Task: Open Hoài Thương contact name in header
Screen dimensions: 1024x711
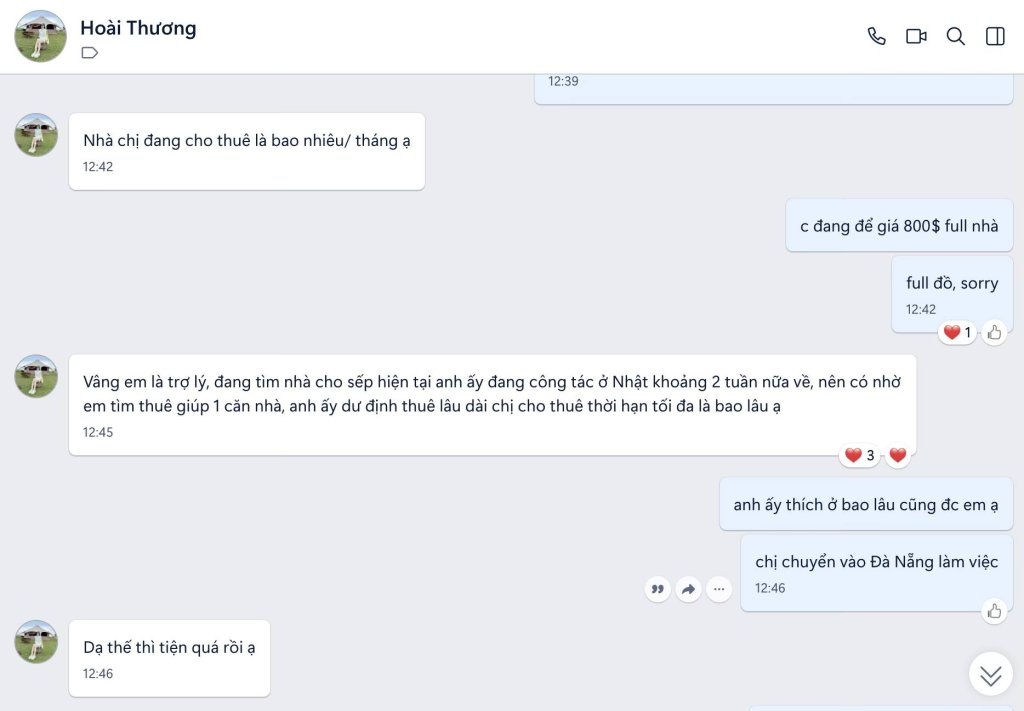Action: point(138,28)
